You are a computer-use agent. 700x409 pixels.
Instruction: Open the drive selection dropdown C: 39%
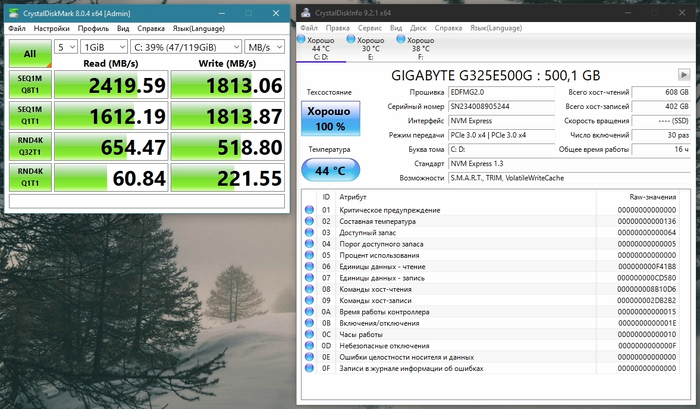(x=186, y=47)
